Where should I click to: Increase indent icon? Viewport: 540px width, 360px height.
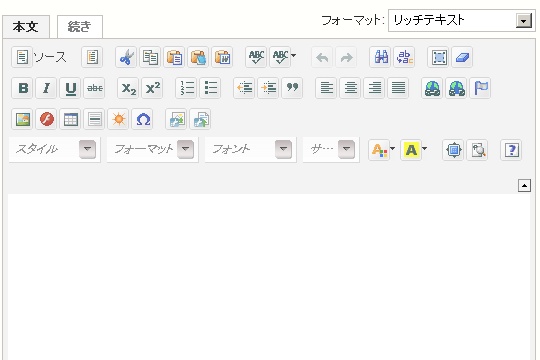pyautogui.click(x=268, y=88)
